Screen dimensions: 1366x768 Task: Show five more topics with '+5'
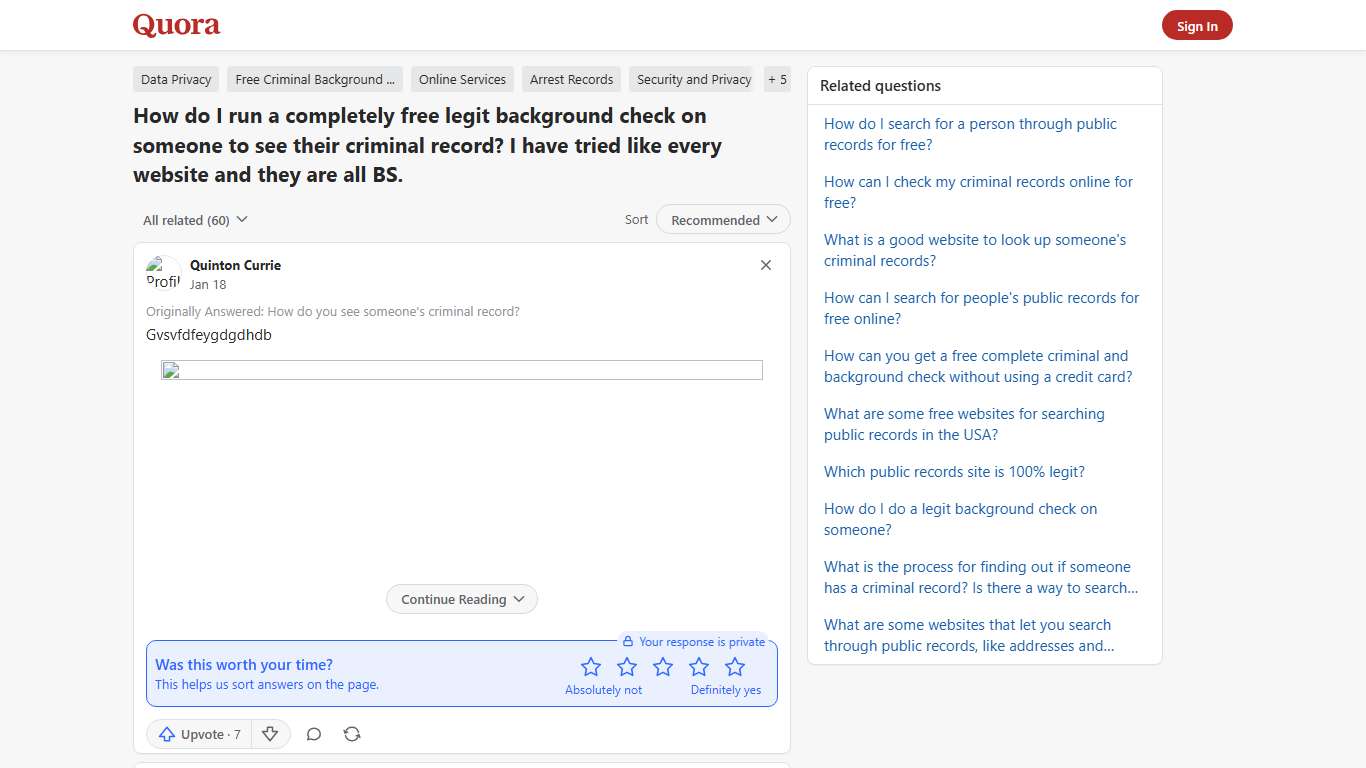tap(777, 79)
